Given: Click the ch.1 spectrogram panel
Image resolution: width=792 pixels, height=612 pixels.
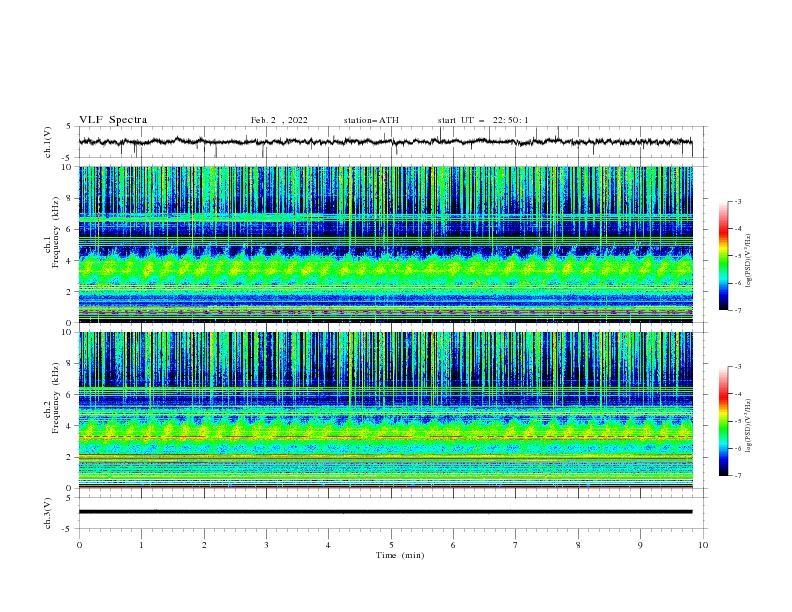Looking at the screenshot, I should (x=385, y=244).
